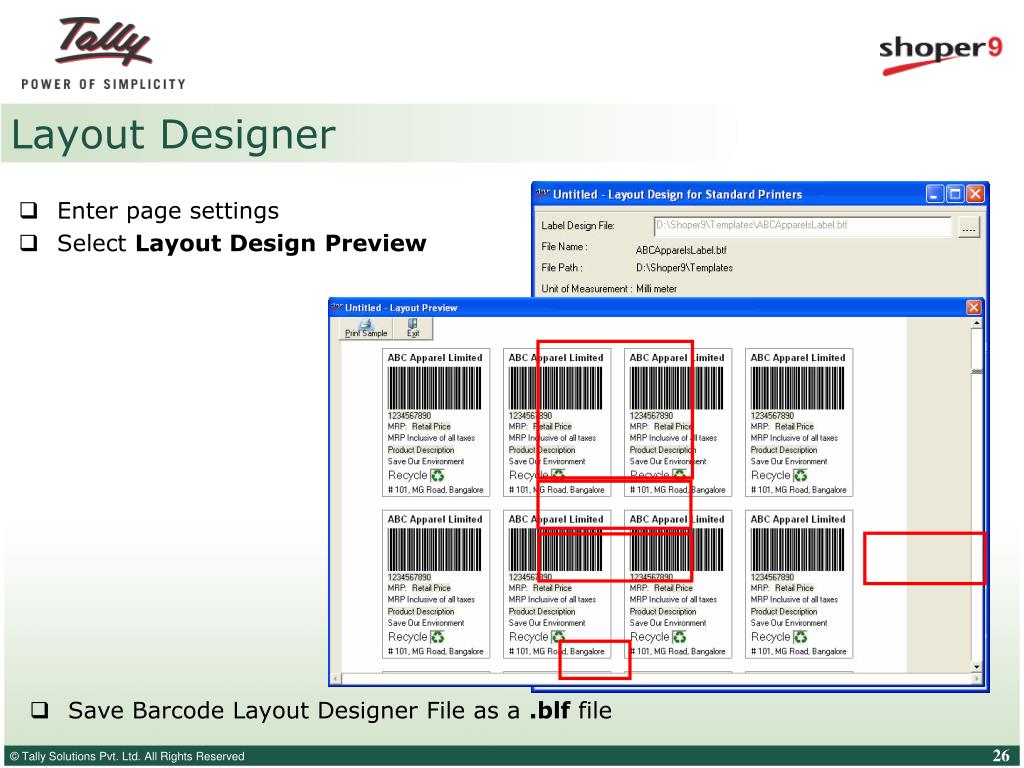The width and height of the screenshot is (1024, 768).
Task: Click Exit icon in Layout Preview toolbar
Action: coord(413,328)
